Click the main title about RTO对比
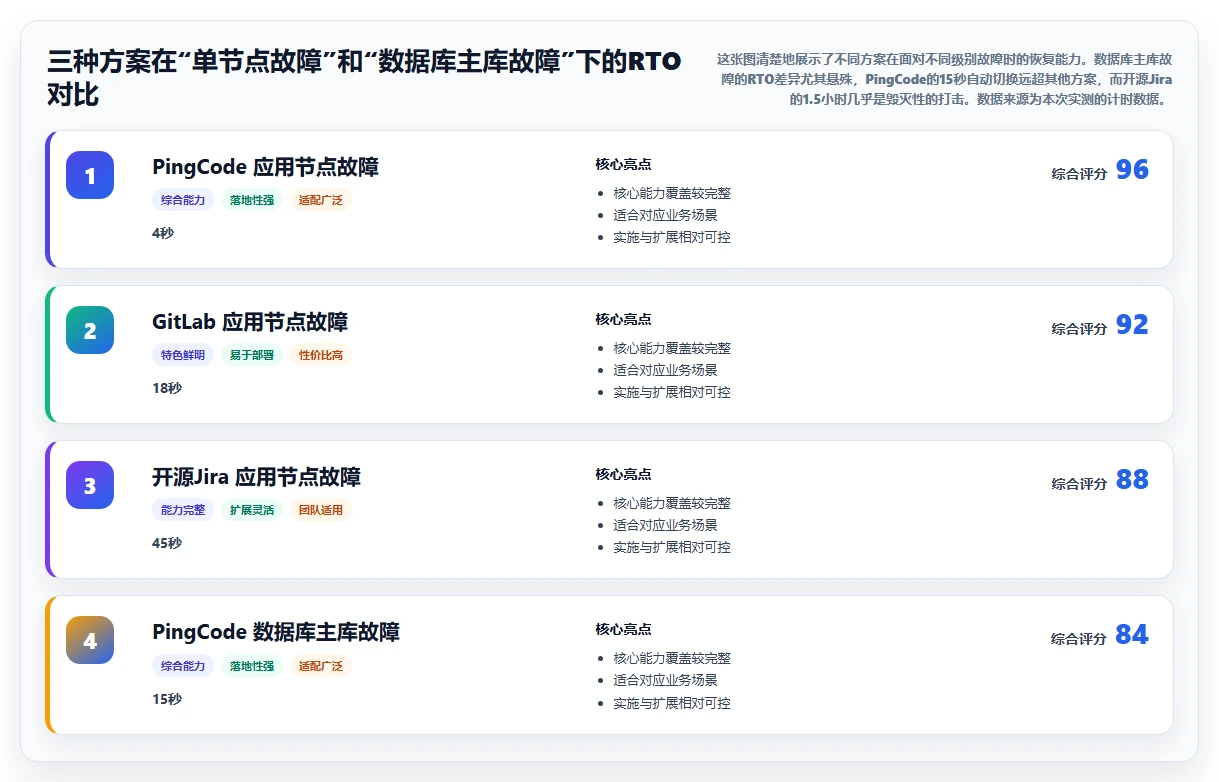The width and height of the screenshot is (1219, 782). (x=364, y=78)
